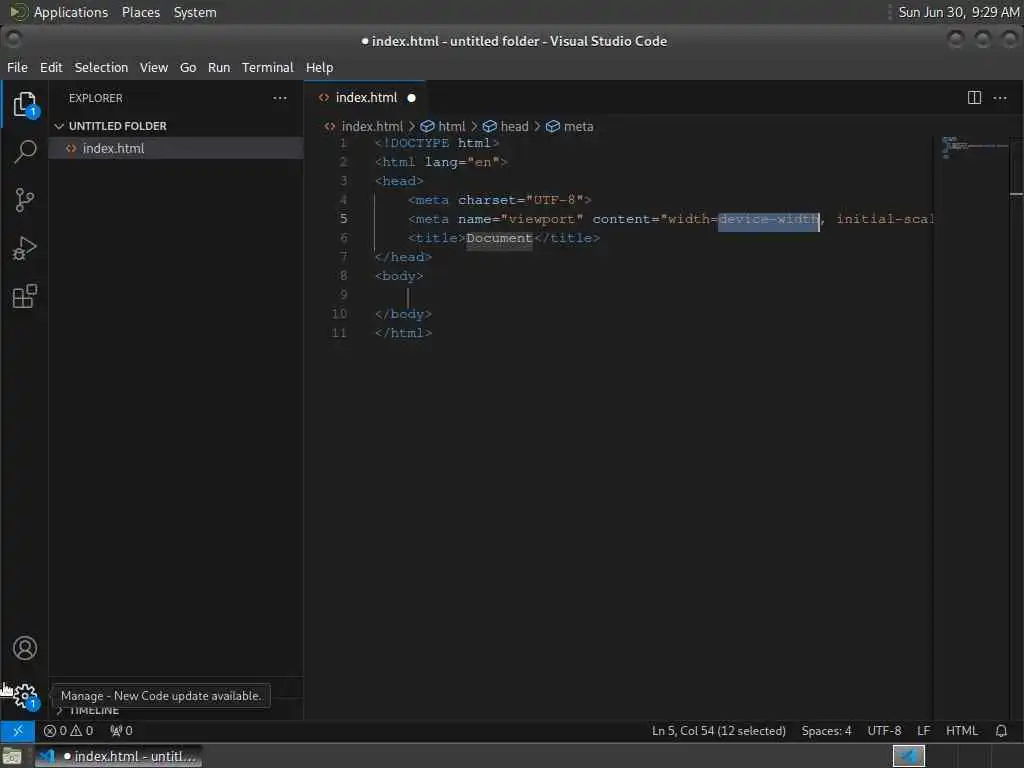Open the Places menu in top panel
The height and width of the screenshot is (768, 1024).
click(x=141, y=12)
